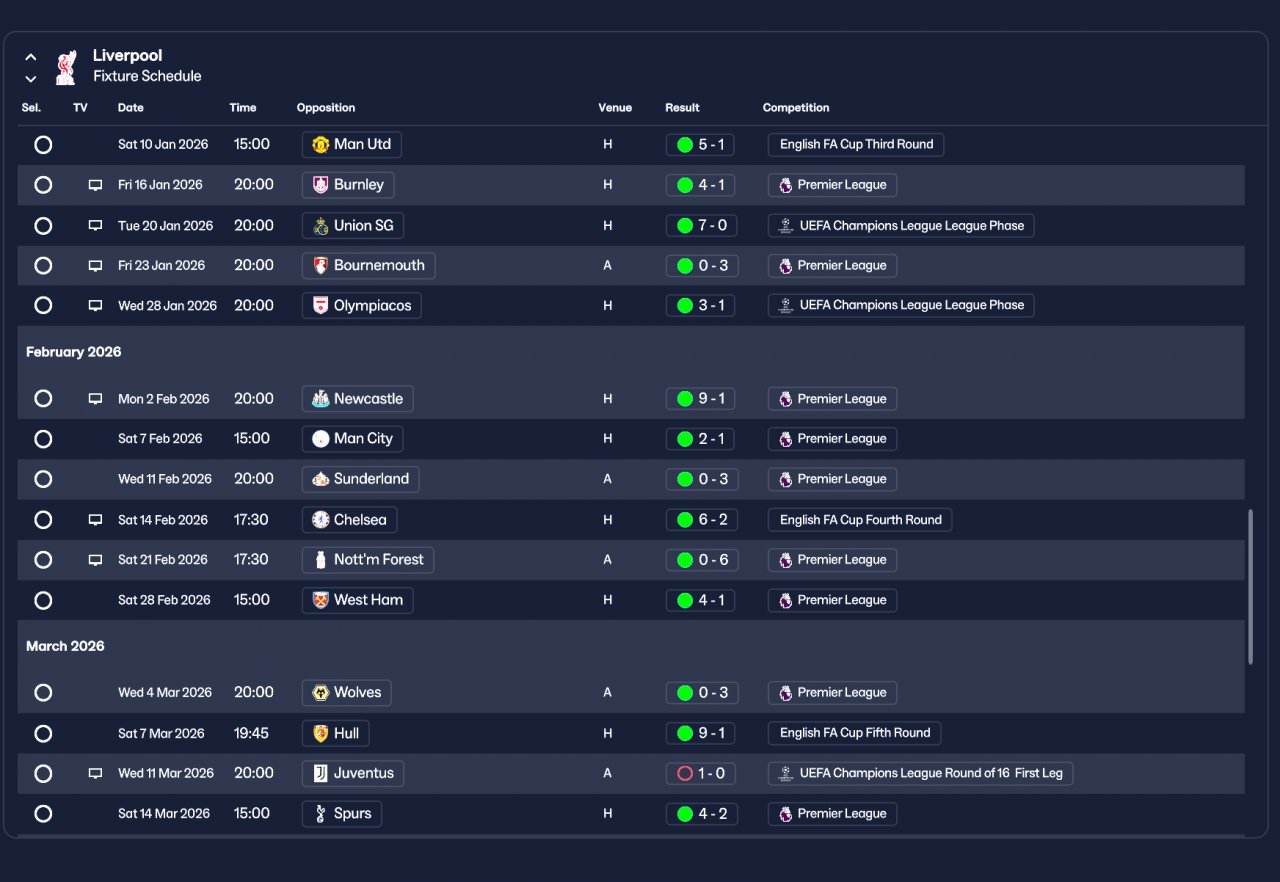
Task: Open the West Ham opposition button
Action: coord(357,600)
